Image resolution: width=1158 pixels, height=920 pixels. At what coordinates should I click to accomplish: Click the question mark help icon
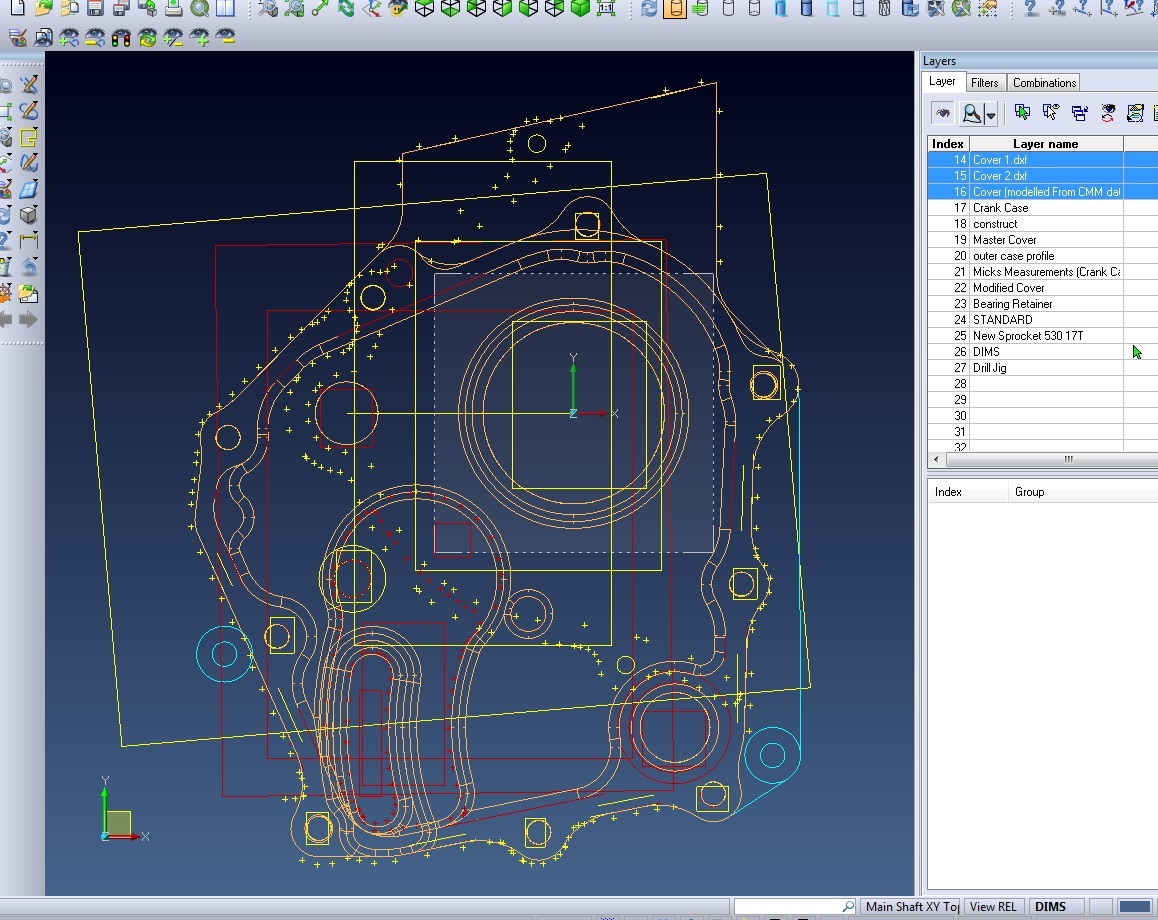[1031, 9]
